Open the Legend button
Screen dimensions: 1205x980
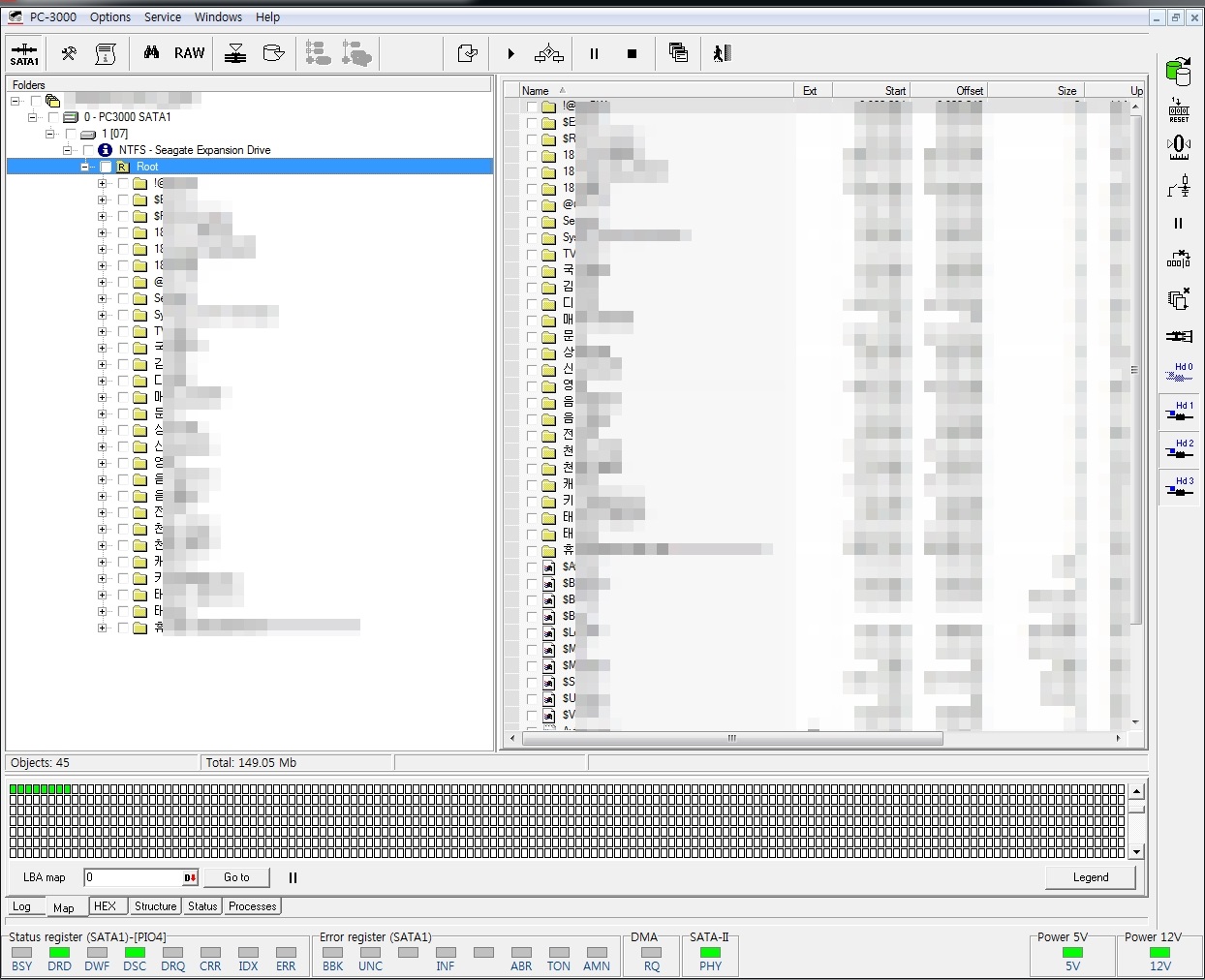[x=1090, y=877]
